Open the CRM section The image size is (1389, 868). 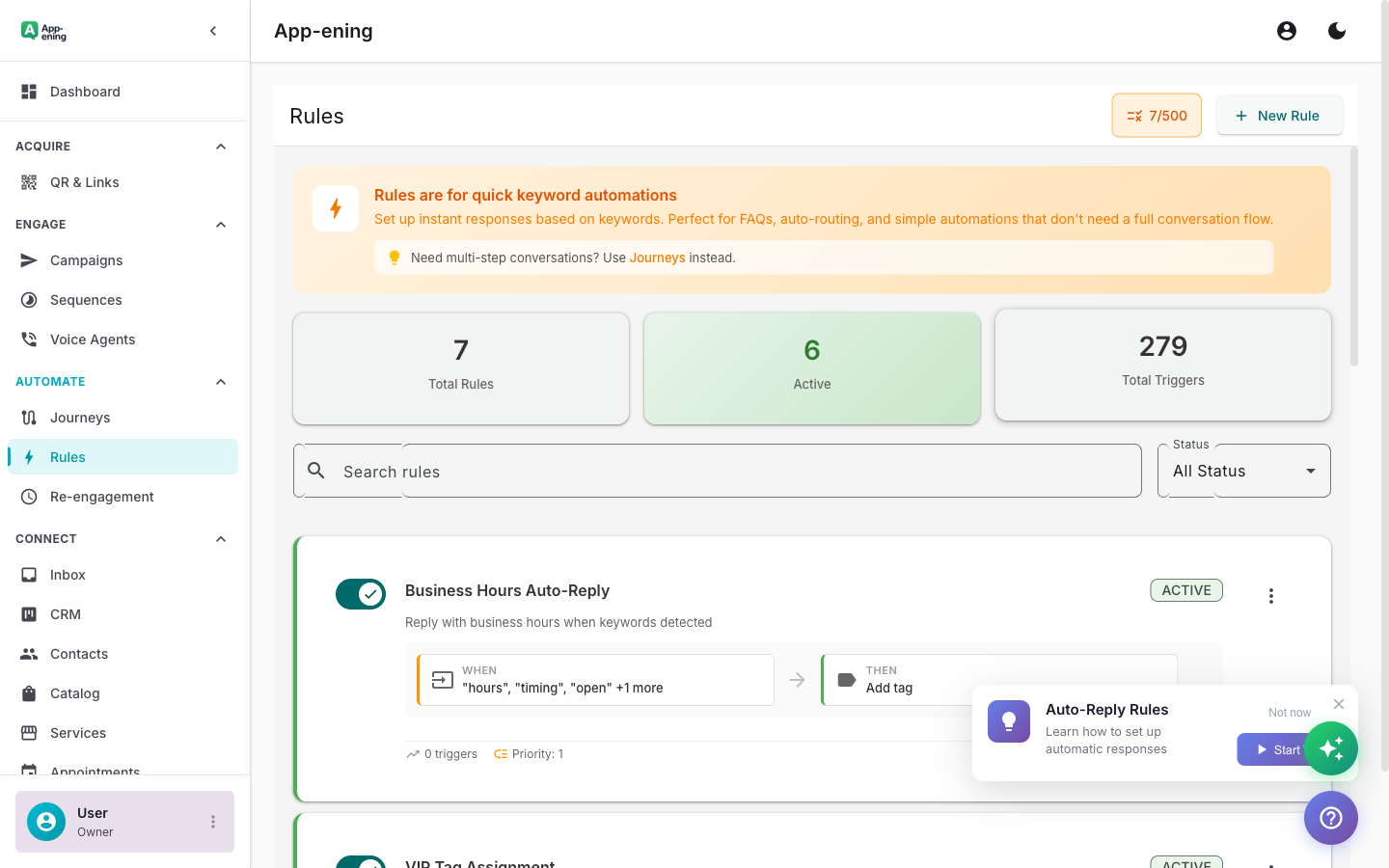66,613
